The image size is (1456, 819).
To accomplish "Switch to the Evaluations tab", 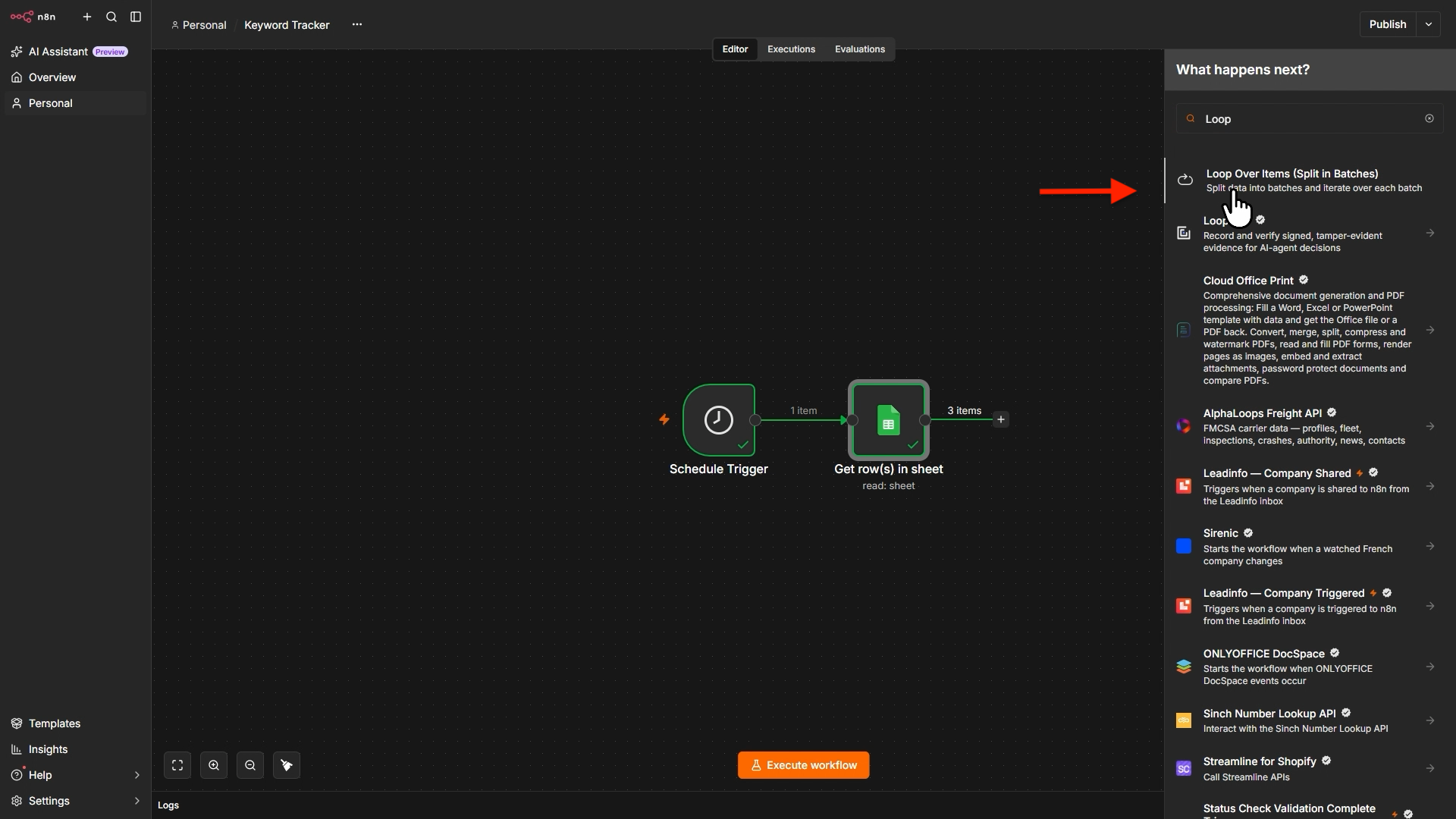I will 860,49.
